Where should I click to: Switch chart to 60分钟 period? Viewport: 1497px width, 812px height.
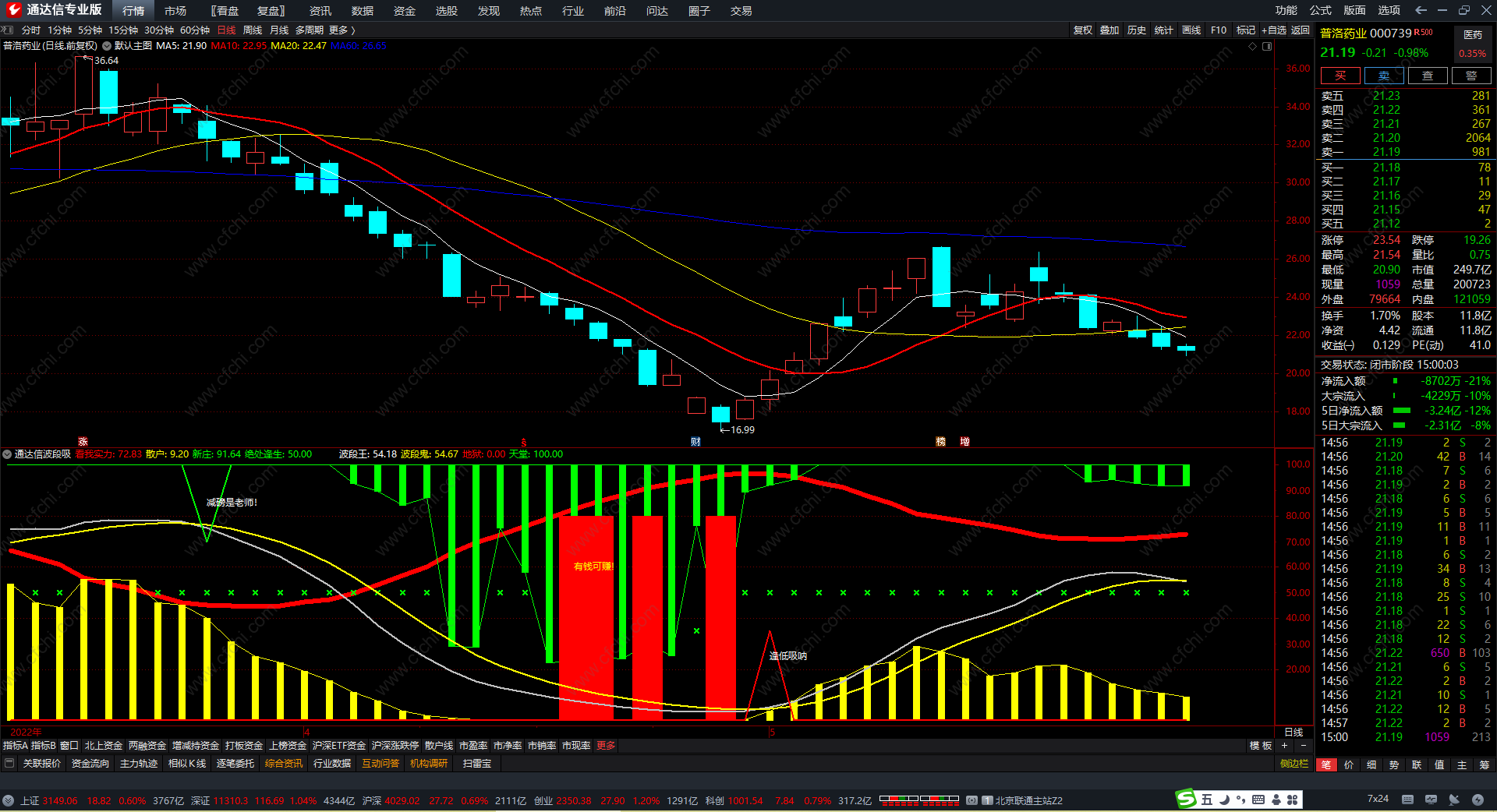[195, 30]
